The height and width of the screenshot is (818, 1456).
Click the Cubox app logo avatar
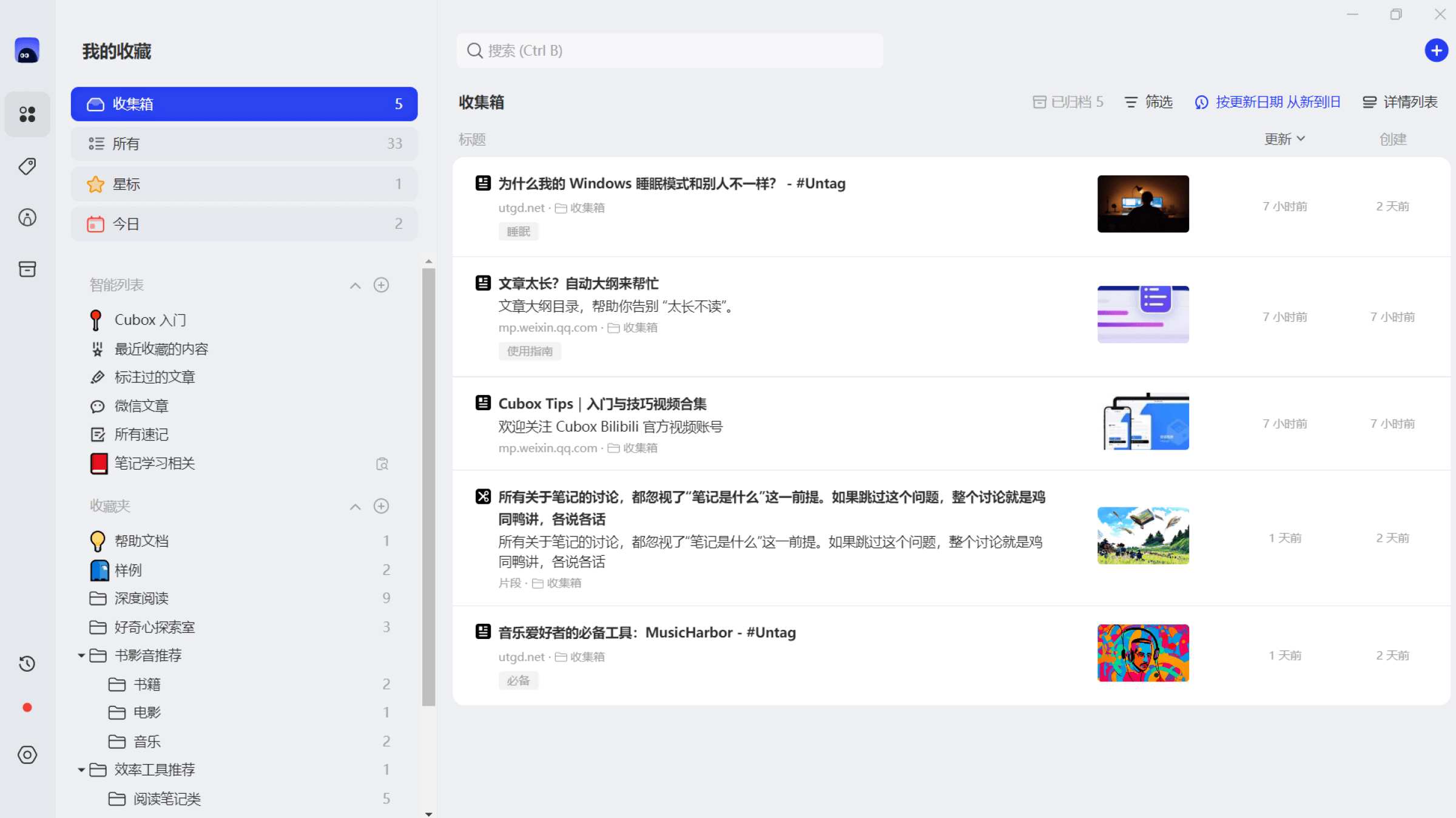pos(27,50)
